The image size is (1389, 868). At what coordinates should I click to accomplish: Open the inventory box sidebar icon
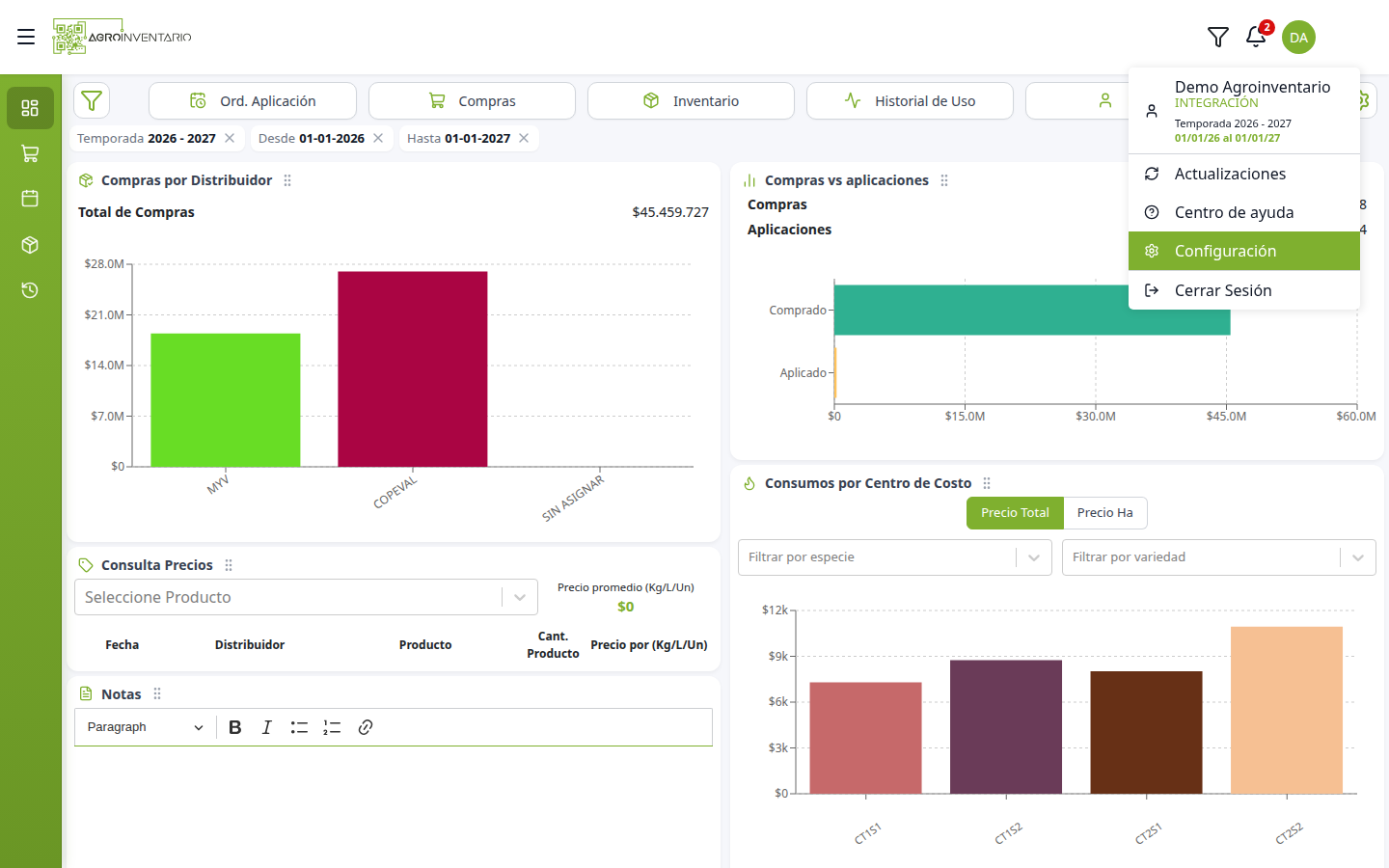tap(30, 245)
